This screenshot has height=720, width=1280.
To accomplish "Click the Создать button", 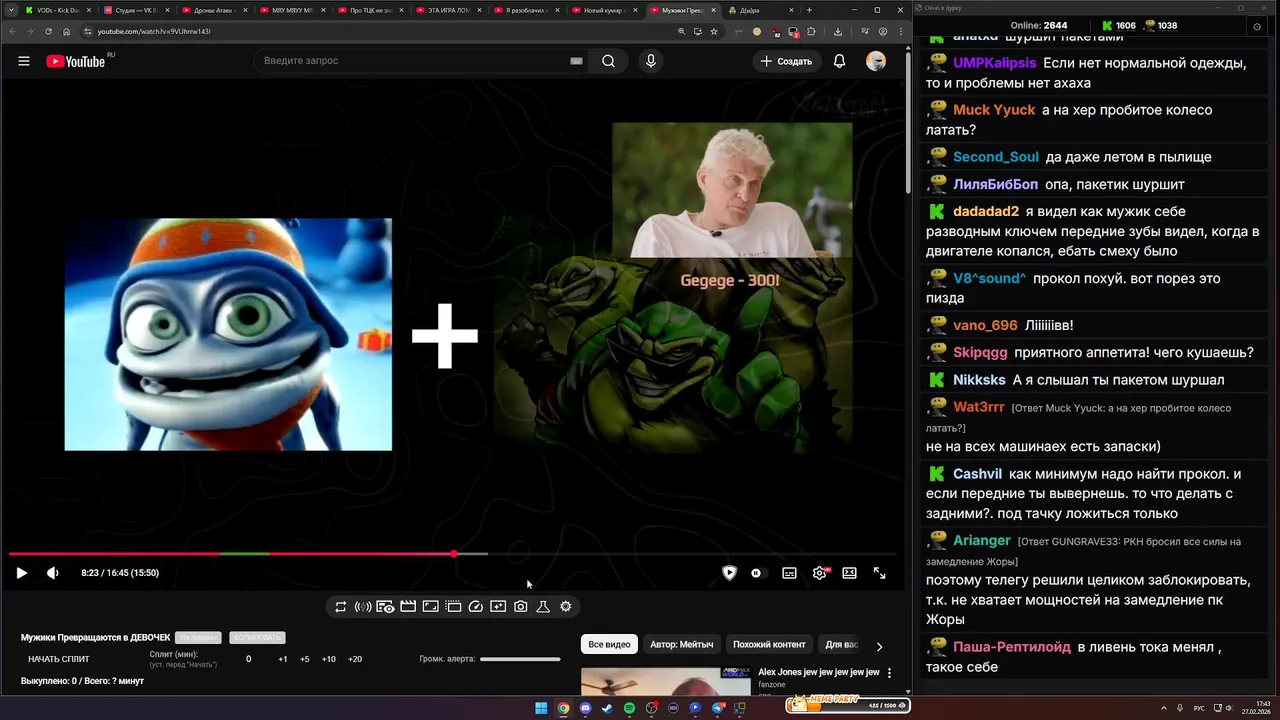I will tap(786, 61).
